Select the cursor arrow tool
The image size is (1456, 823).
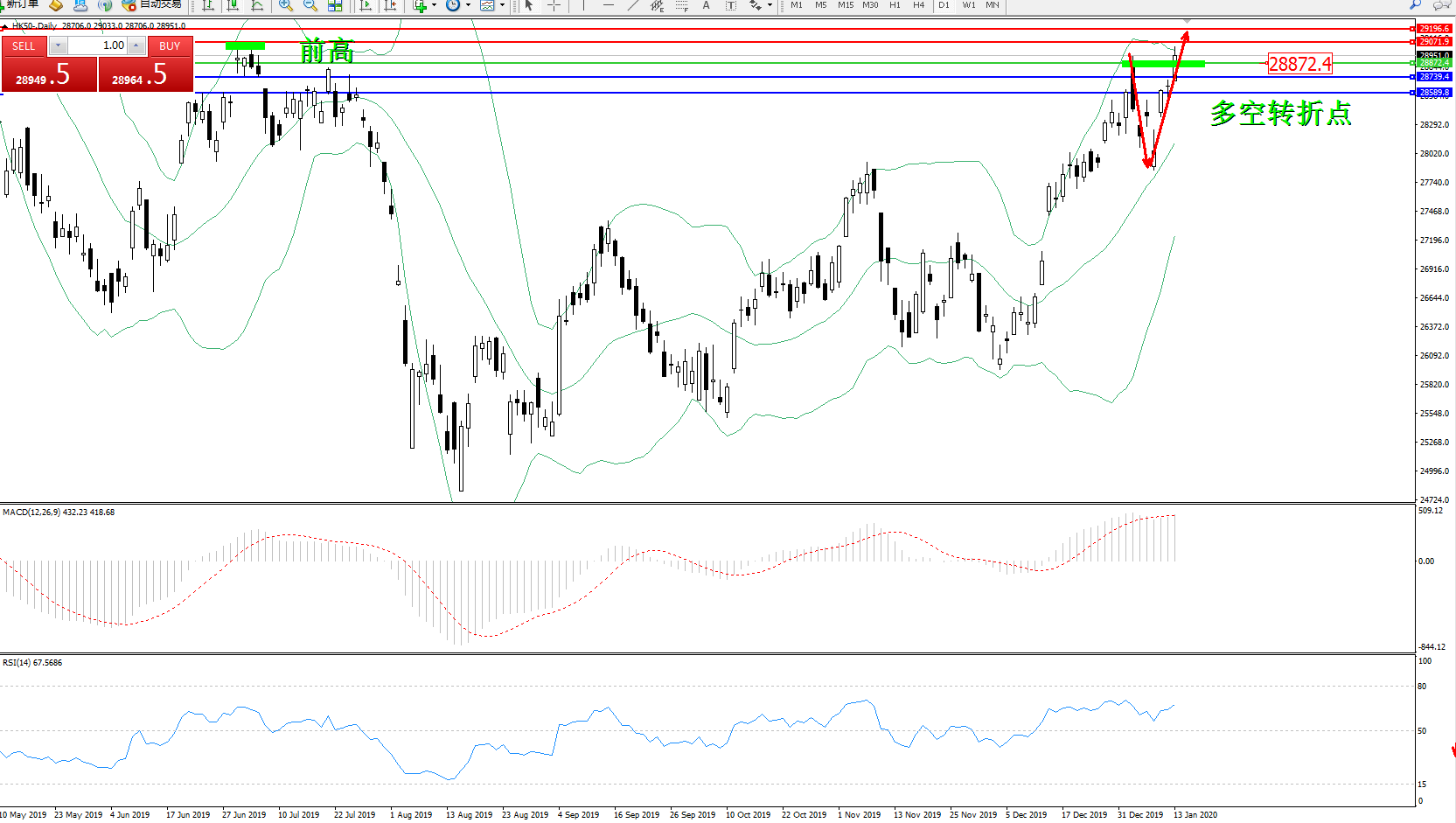529,5
